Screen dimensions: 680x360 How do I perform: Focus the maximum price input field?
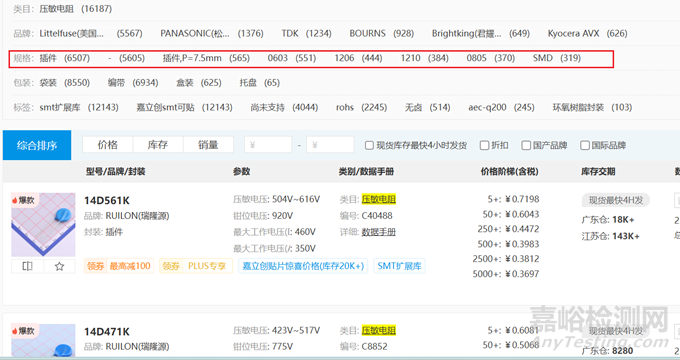tap(330, 145)
